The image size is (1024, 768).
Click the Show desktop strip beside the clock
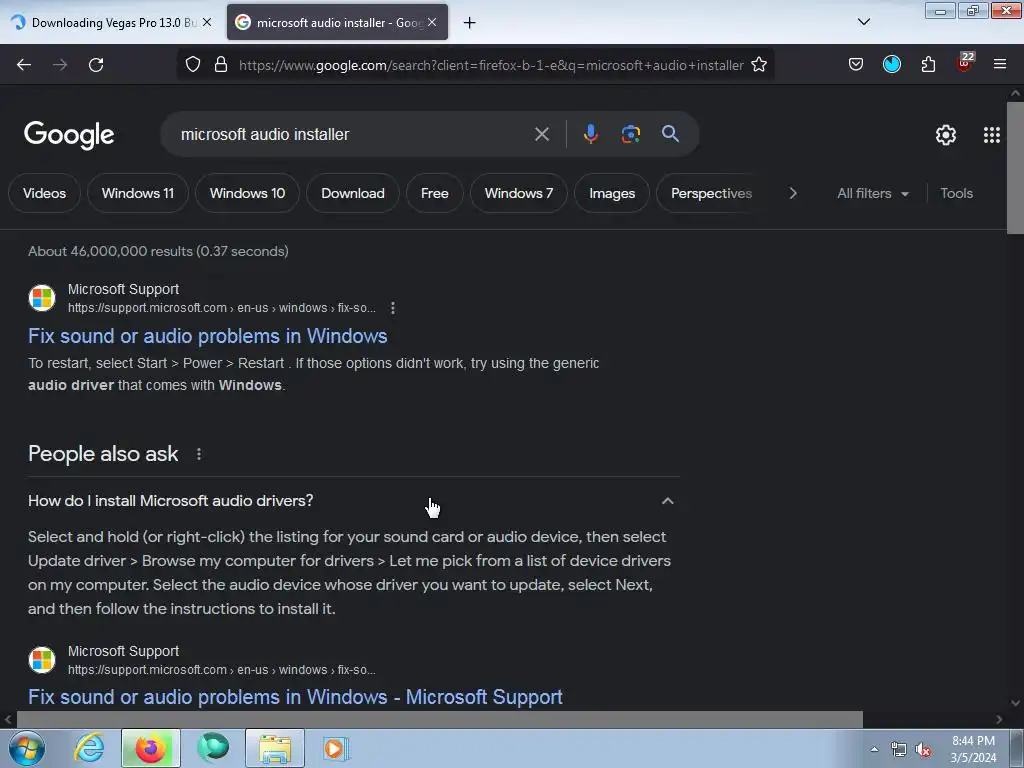pyautogui.click(x=1017, y=748)
